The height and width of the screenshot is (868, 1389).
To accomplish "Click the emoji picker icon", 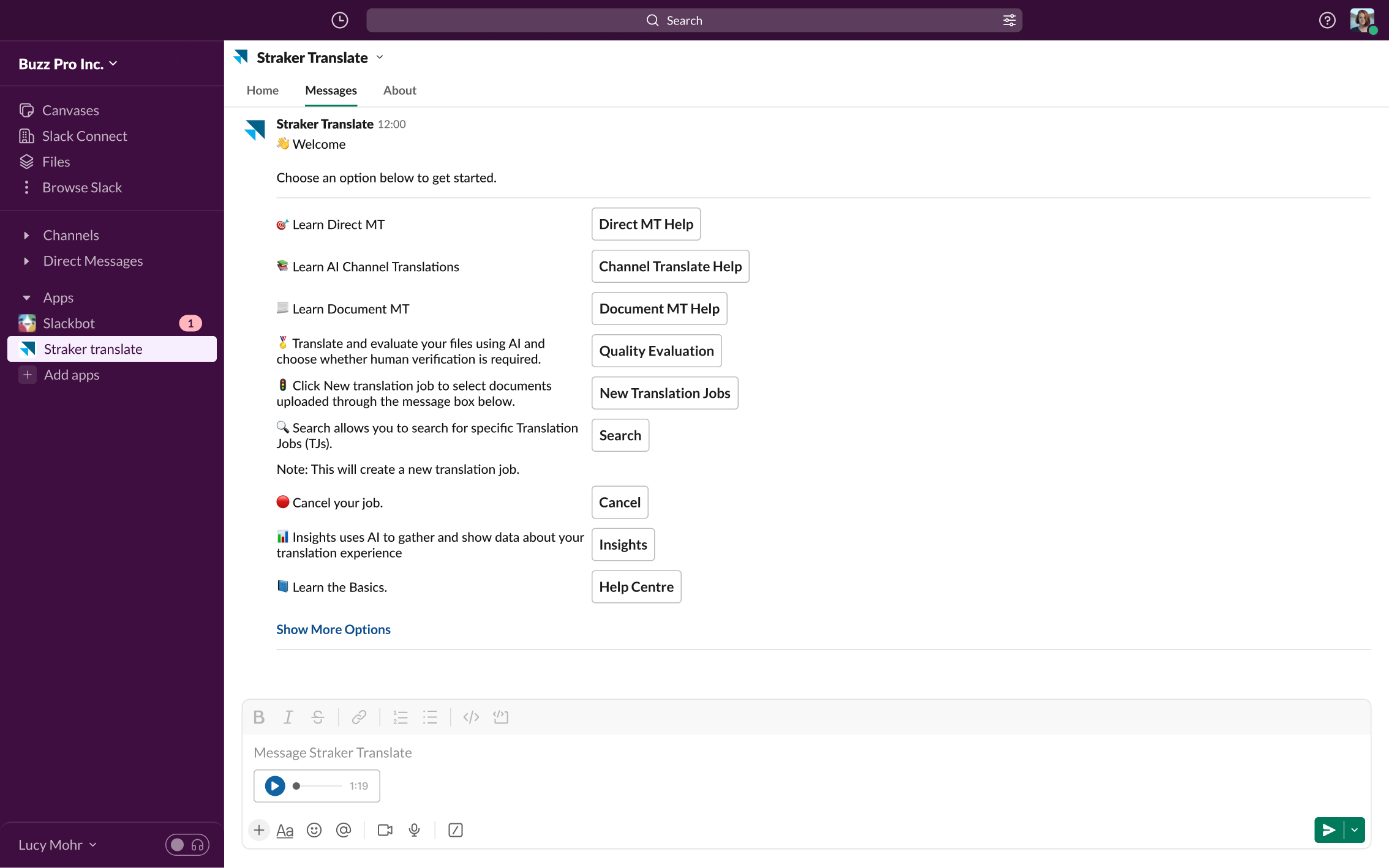I will pyautogui.click(x=314, y=830).
